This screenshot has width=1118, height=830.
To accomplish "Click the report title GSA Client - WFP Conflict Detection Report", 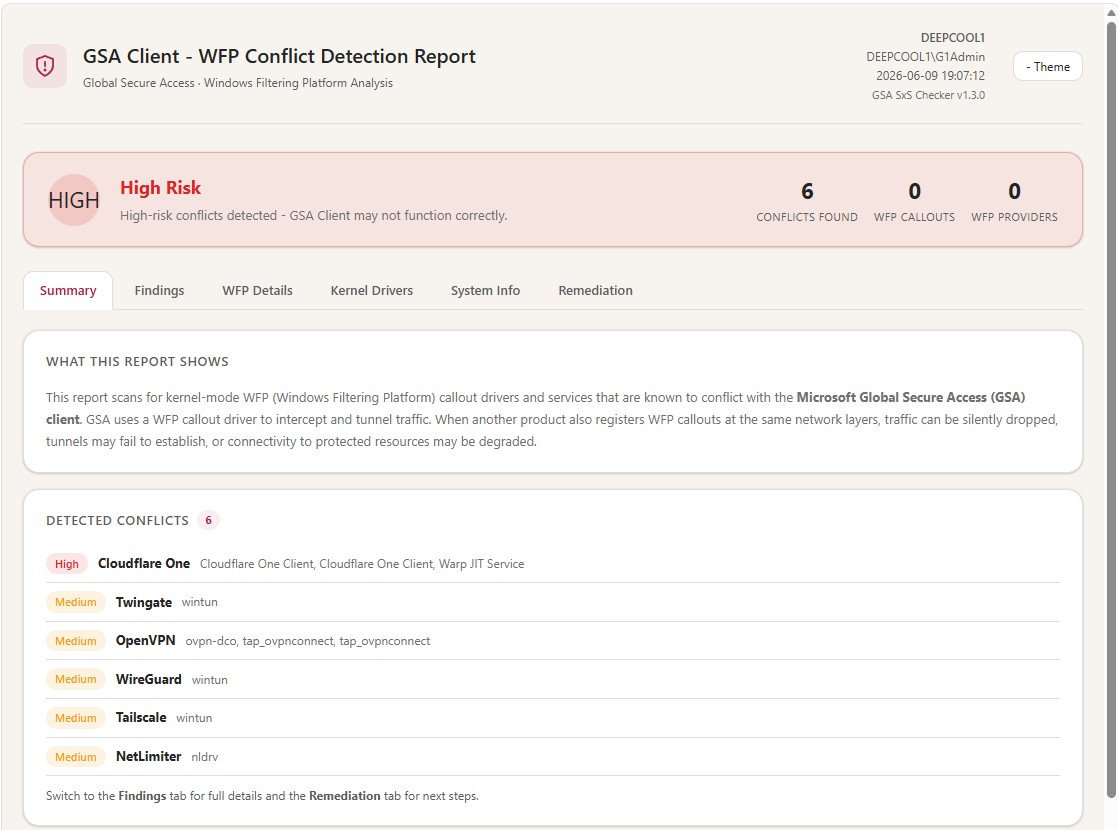I will pyautogui.click(x=279, y=56).
